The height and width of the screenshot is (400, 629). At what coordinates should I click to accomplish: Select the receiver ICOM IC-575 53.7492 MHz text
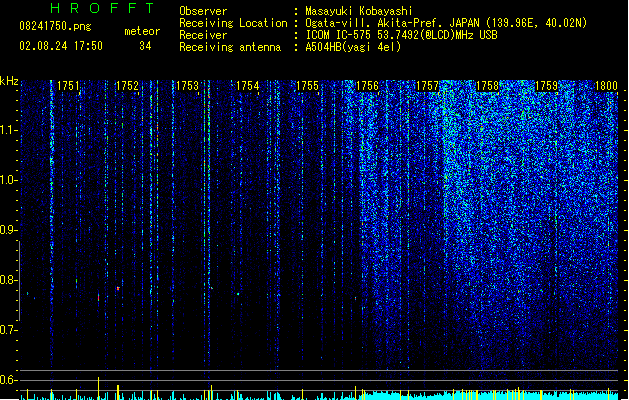401,35
